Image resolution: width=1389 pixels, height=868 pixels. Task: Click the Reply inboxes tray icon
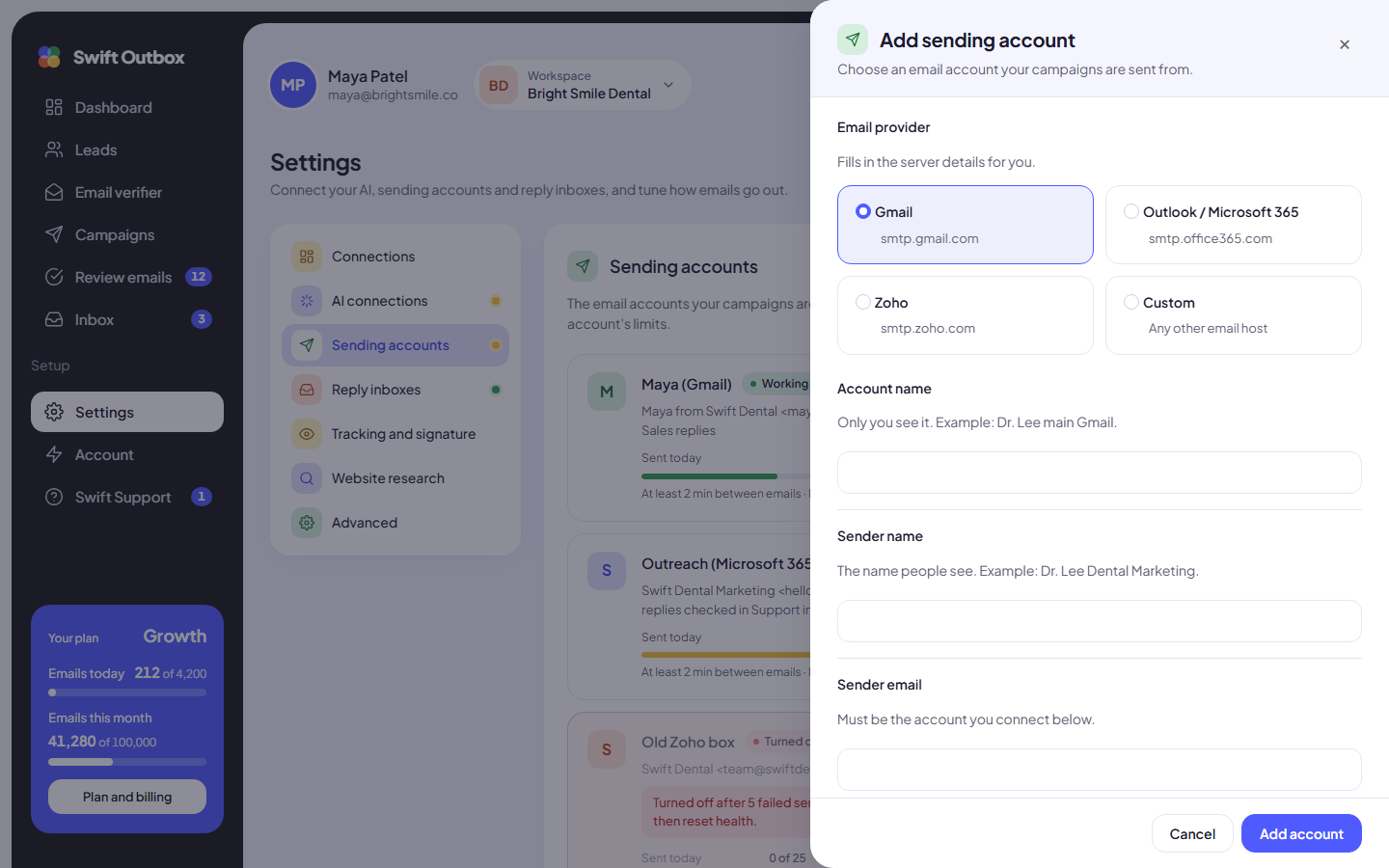pyautogui.click(x=307, y=390)
